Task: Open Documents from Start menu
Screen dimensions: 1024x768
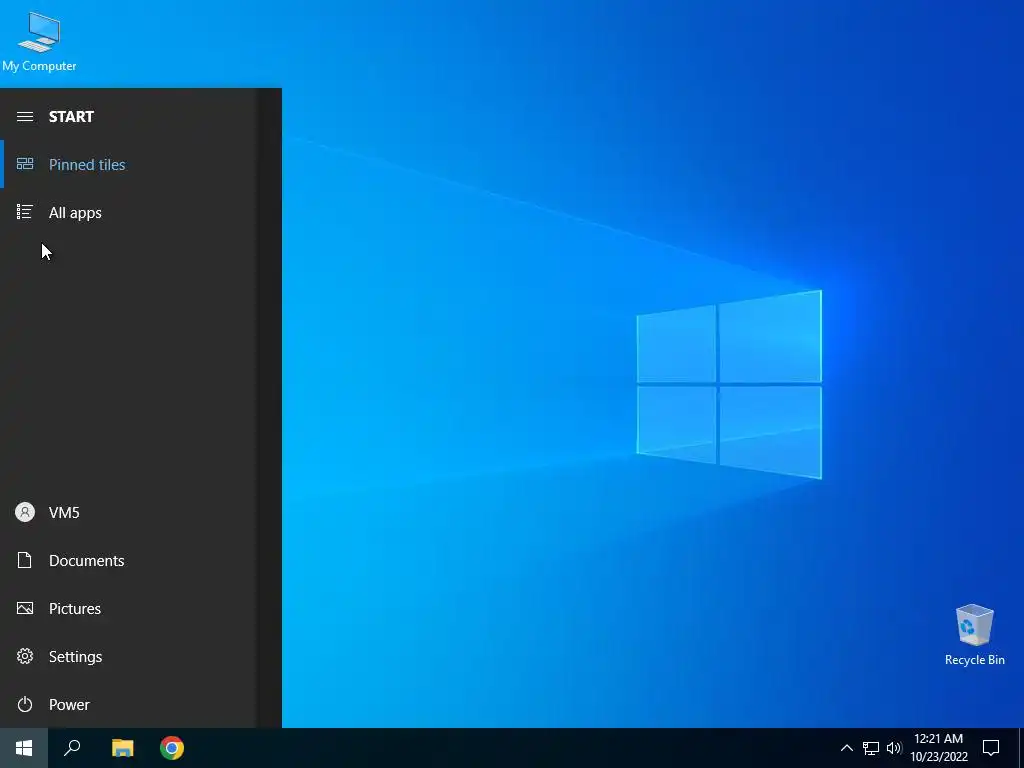Action: 129,560
